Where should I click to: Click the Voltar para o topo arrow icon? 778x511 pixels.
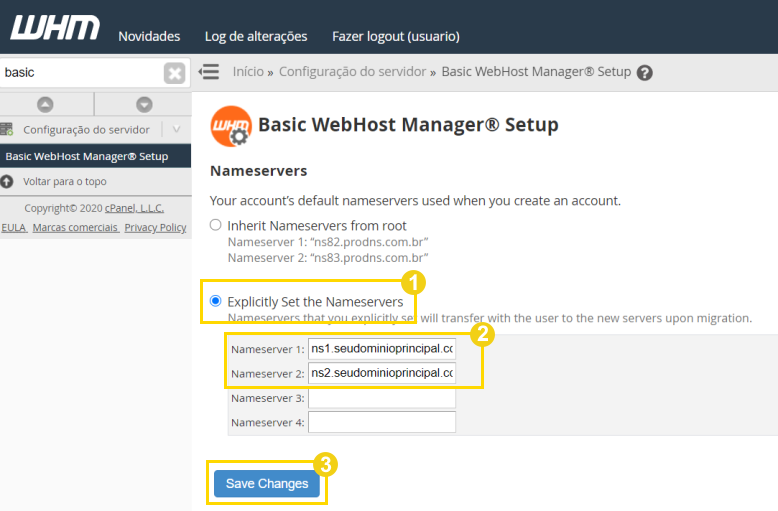pyautogui.click(x=6, y=182)
